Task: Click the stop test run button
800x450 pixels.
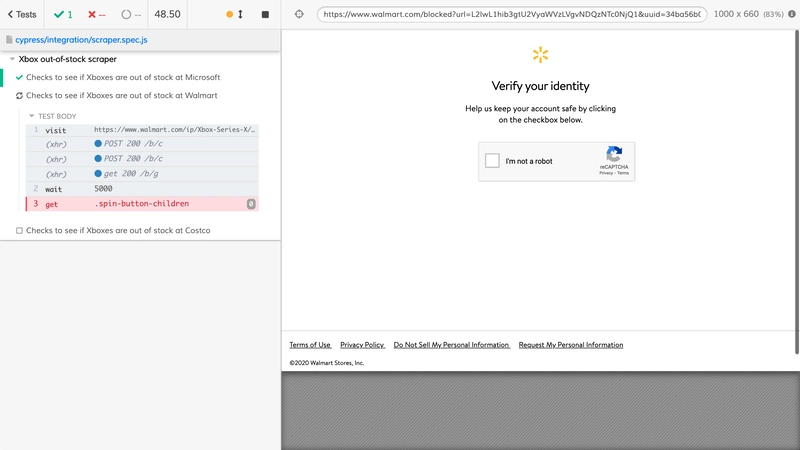Action: [x=265, y=15]
